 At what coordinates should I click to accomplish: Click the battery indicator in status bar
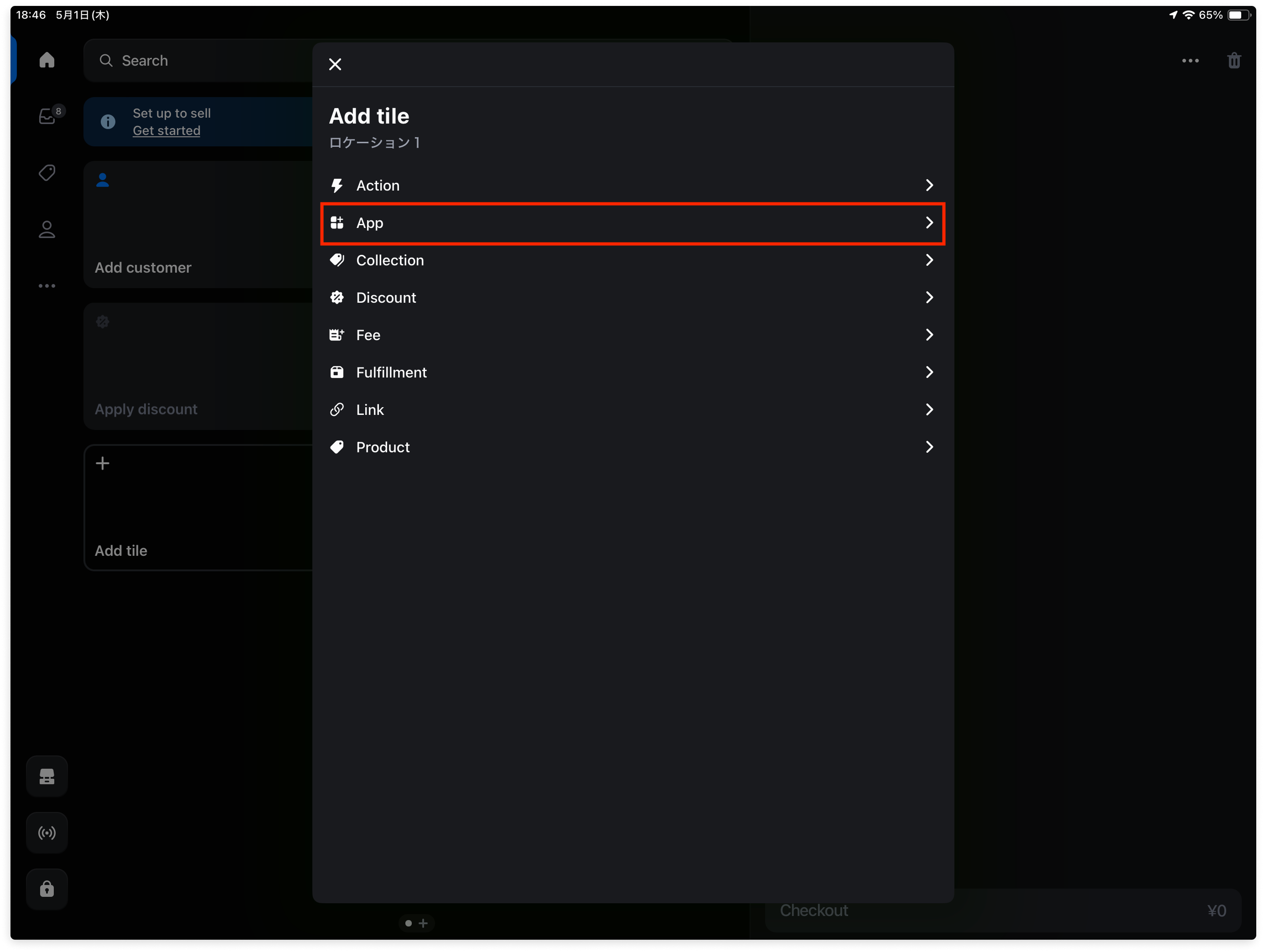[1238, 15]
